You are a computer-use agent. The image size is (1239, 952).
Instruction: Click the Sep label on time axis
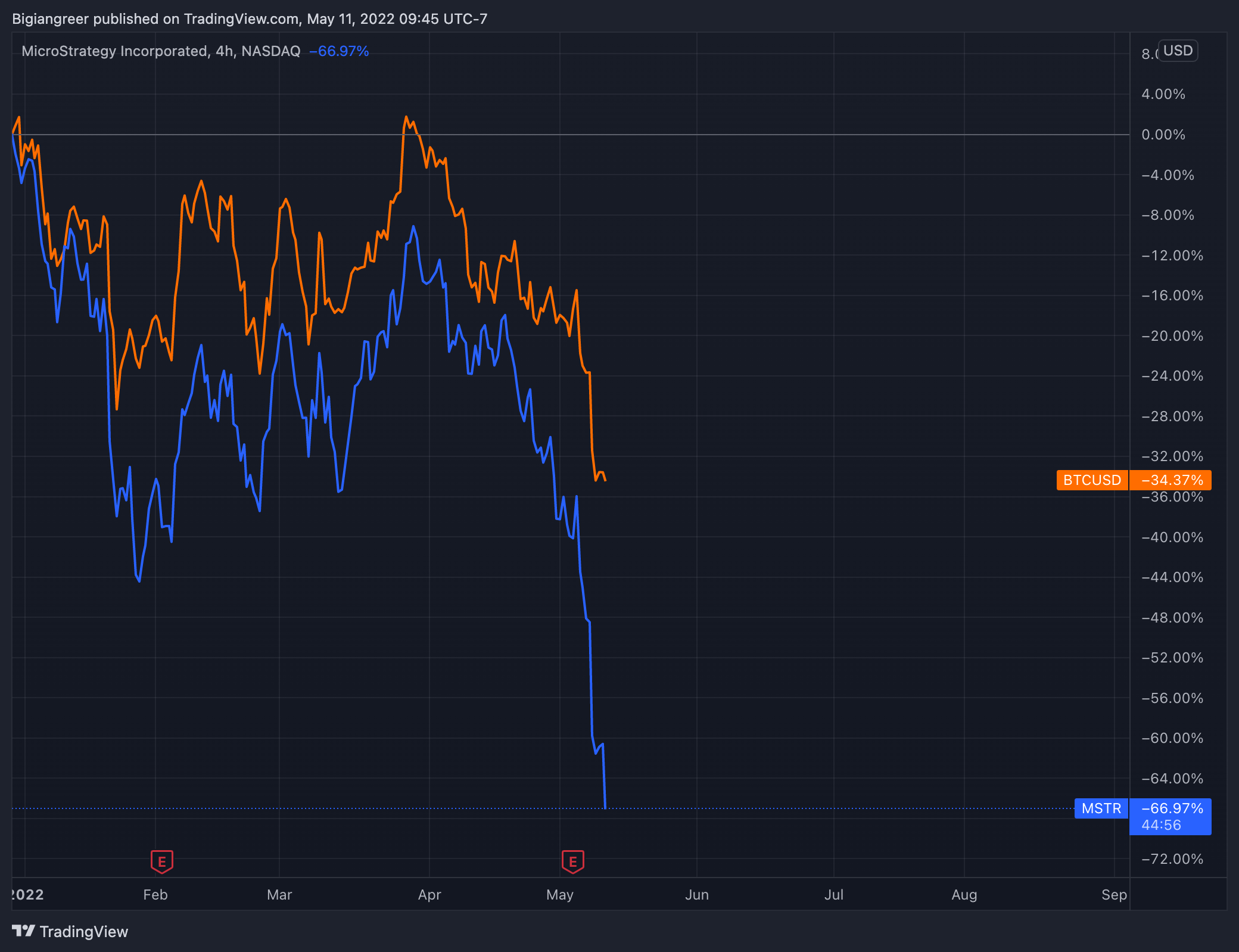point(1114,895)
